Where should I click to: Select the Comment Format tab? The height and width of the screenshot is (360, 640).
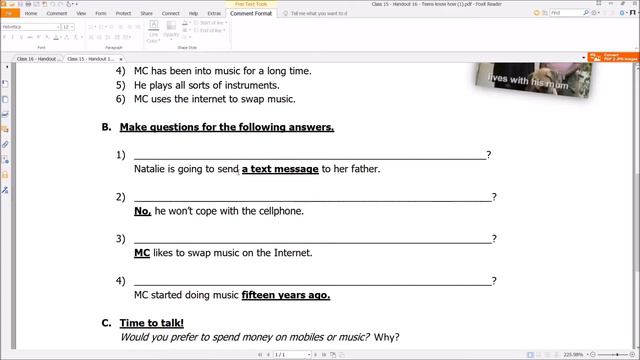tap(251, 13)
